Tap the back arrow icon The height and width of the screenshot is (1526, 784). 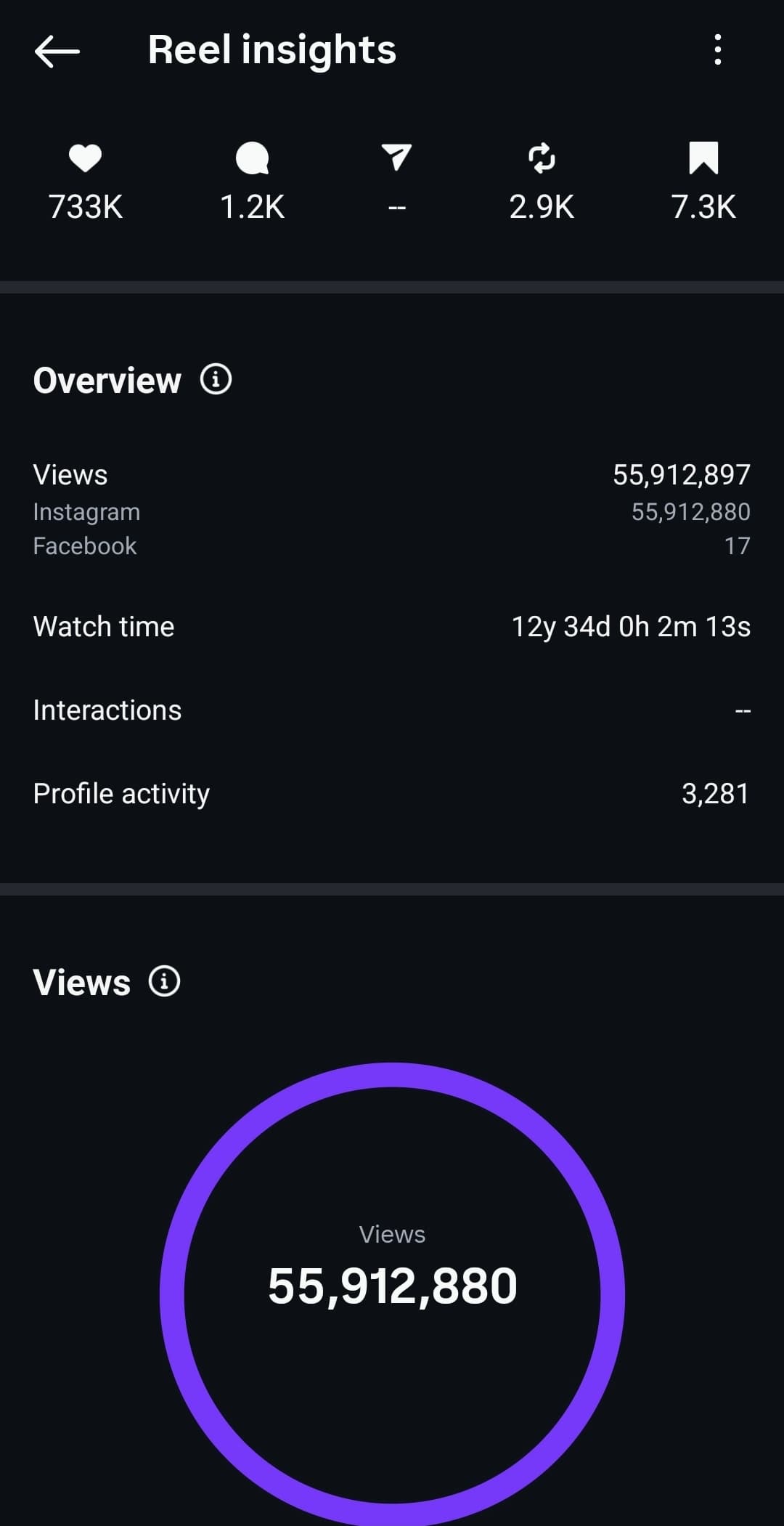pos(57,51)
